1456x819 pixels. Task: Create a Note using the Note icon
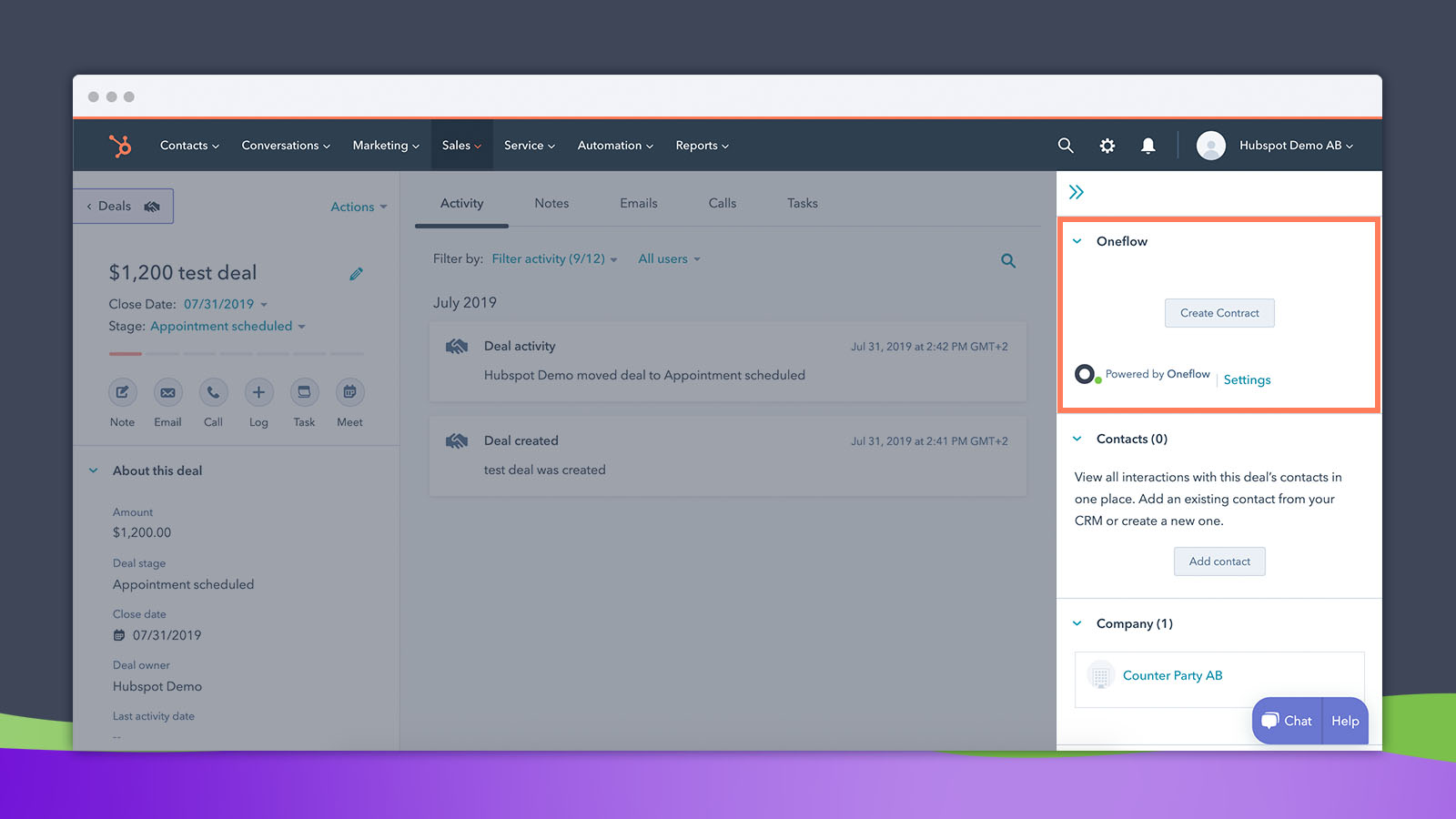[x=122, y=392]
